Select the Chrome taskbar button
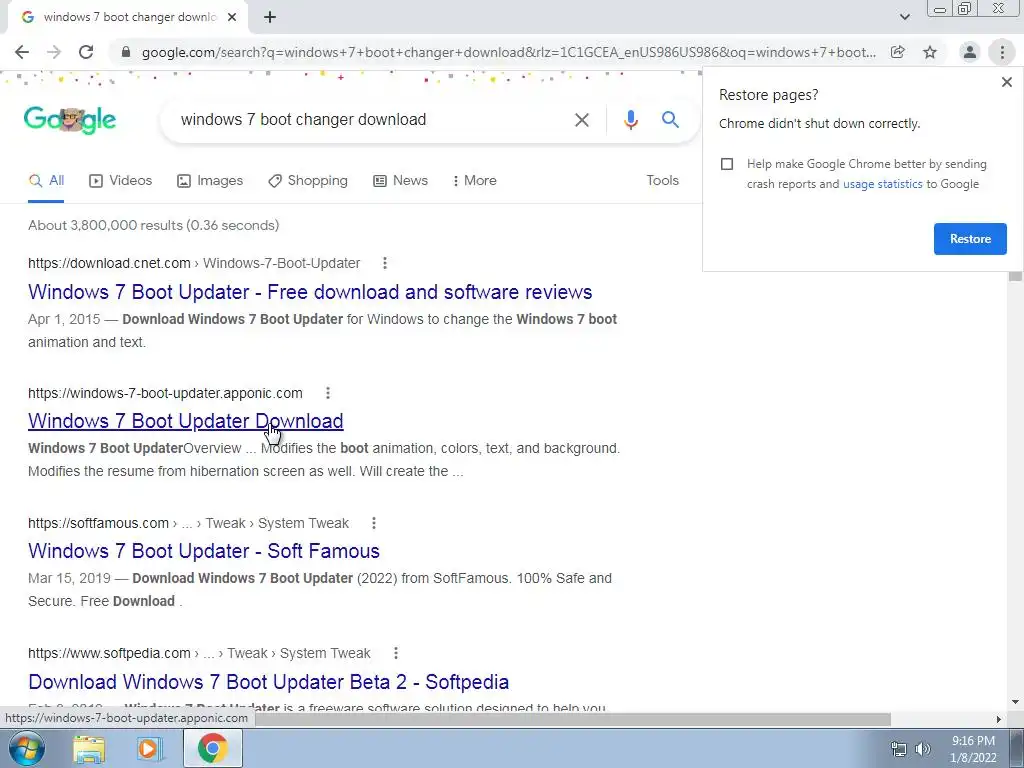The image size is (1024, 768). (x=212, y=748)
